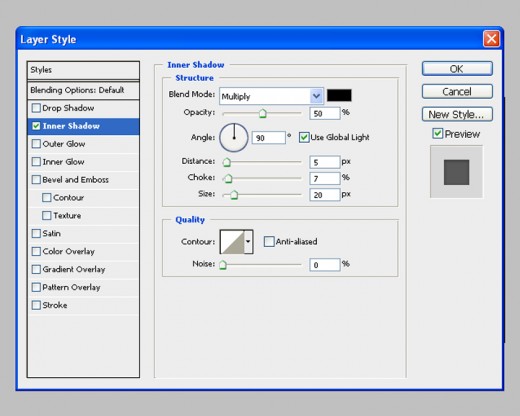
Task: Enable the Anti-aliased checkbox
Action: [x=269, y=241]
